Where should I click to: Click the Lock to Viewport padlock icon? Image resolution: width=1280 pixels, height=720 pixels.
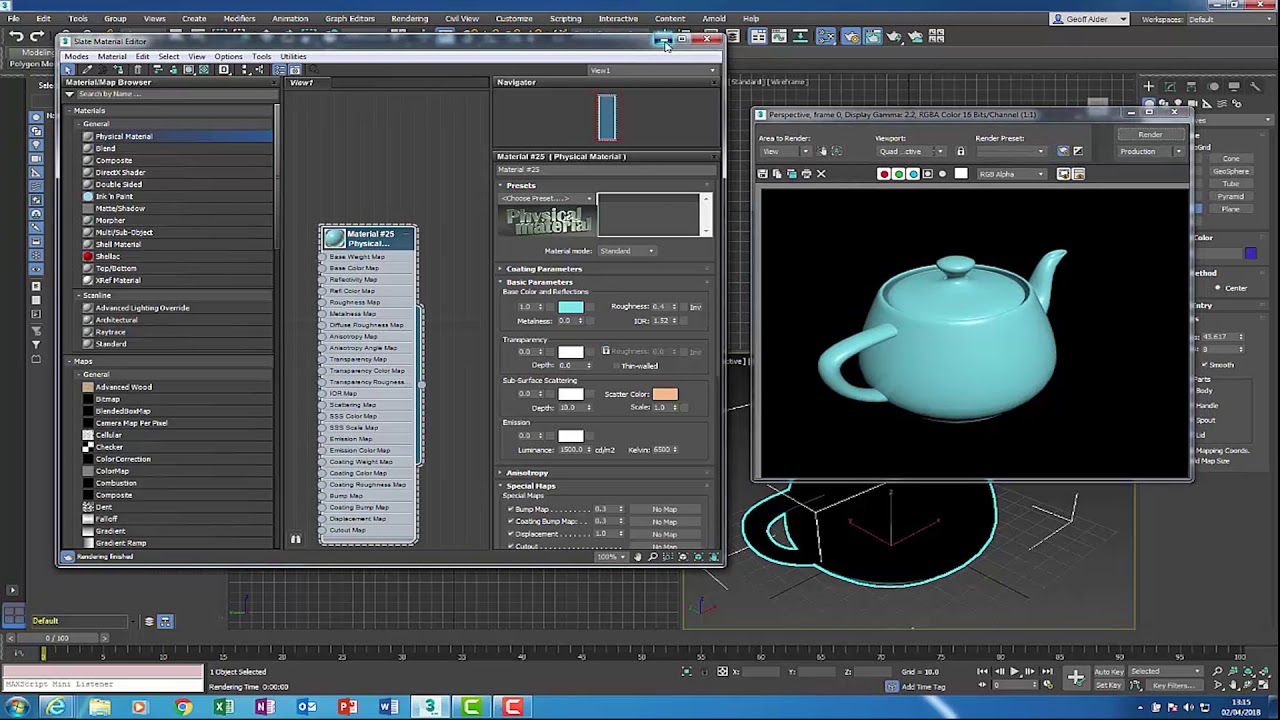961,151
